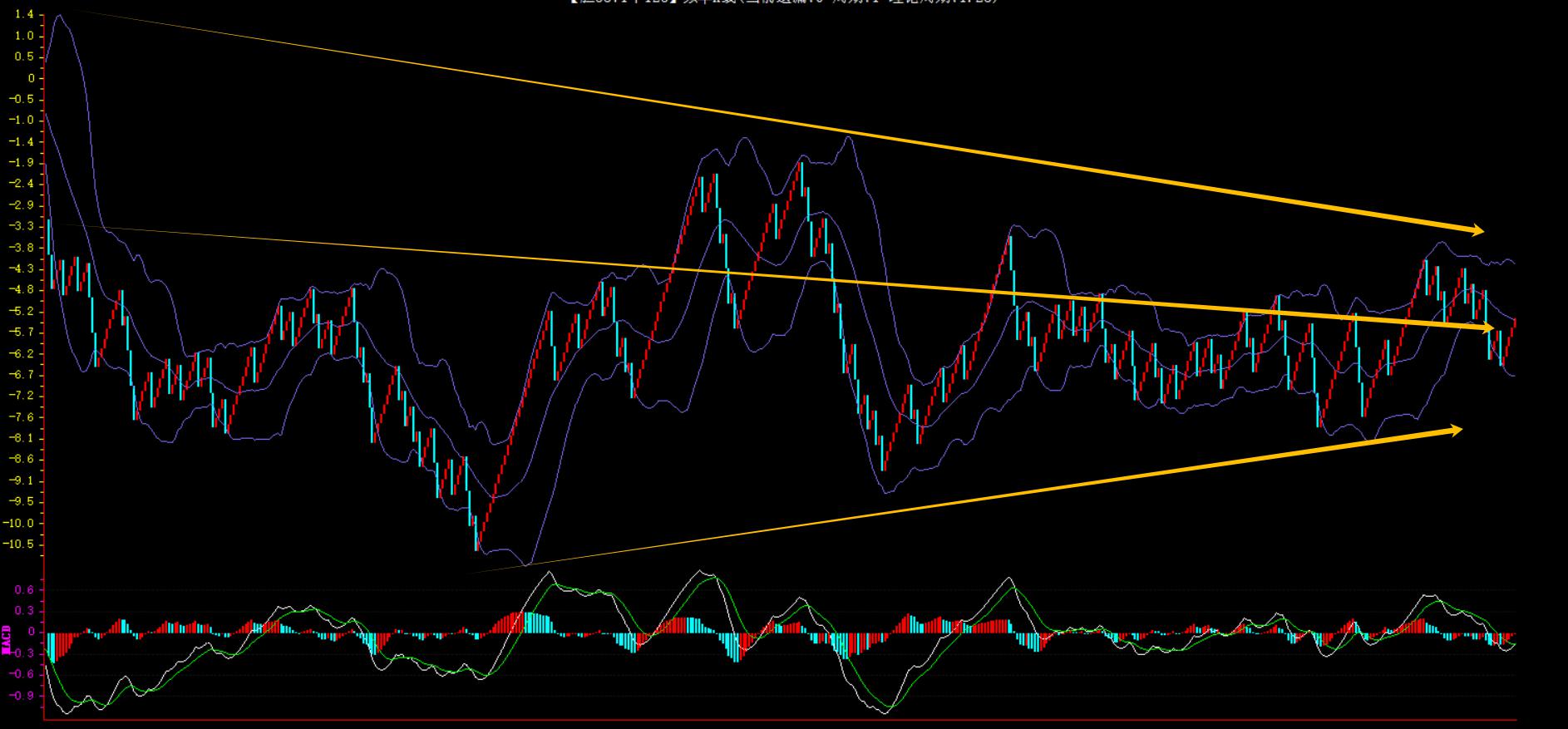This screenshot has width=1568, height=729.
Task: Click the 1.4 value on price axis
Action: (x=24, y=15)
